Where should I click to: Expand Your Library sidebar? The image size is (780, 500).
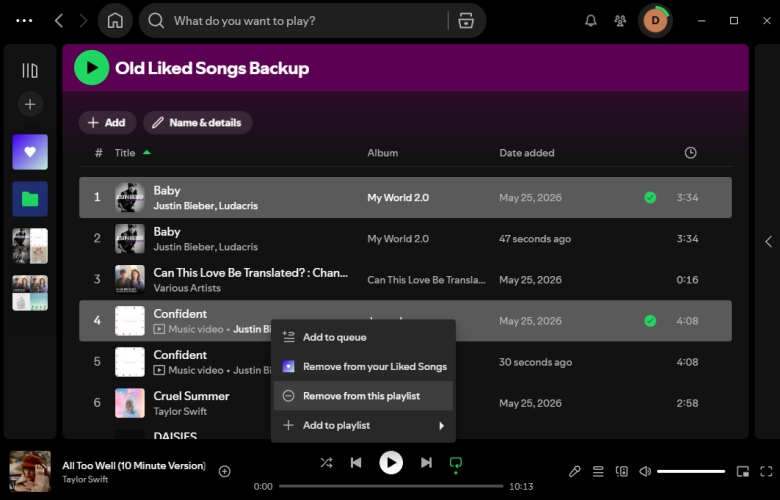pyautogui.click(x=30, y=70)
